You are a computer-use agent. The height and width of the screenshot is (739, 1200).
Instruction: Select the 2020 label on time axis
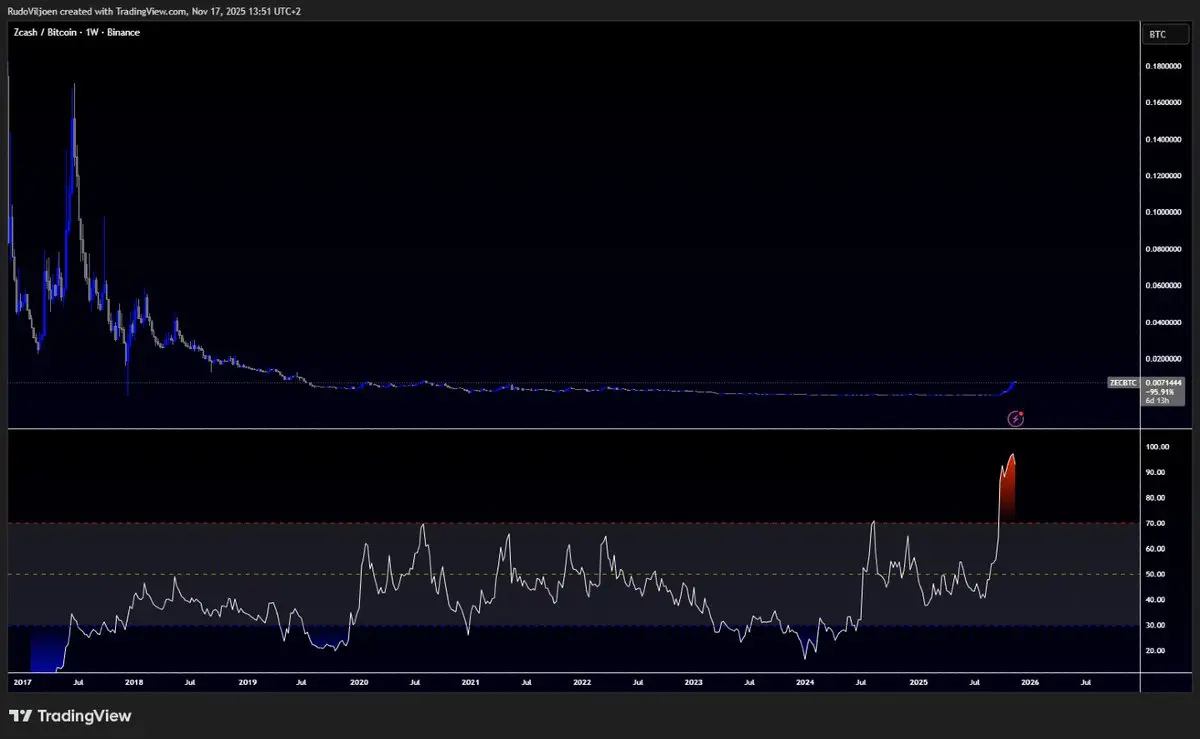(x=359, y=682)
